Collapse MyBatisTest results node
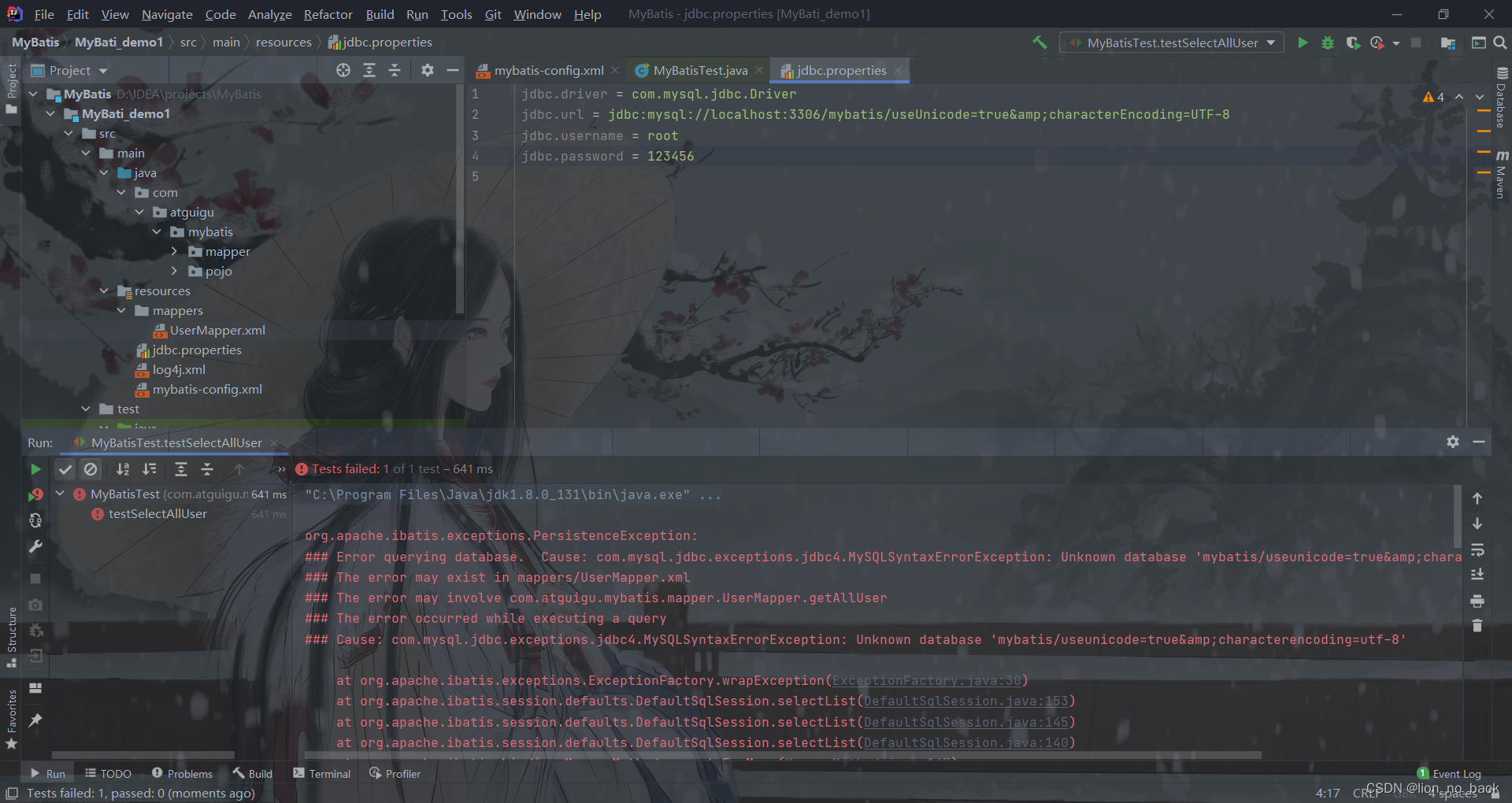1512x803 pixels. (60, 494)
